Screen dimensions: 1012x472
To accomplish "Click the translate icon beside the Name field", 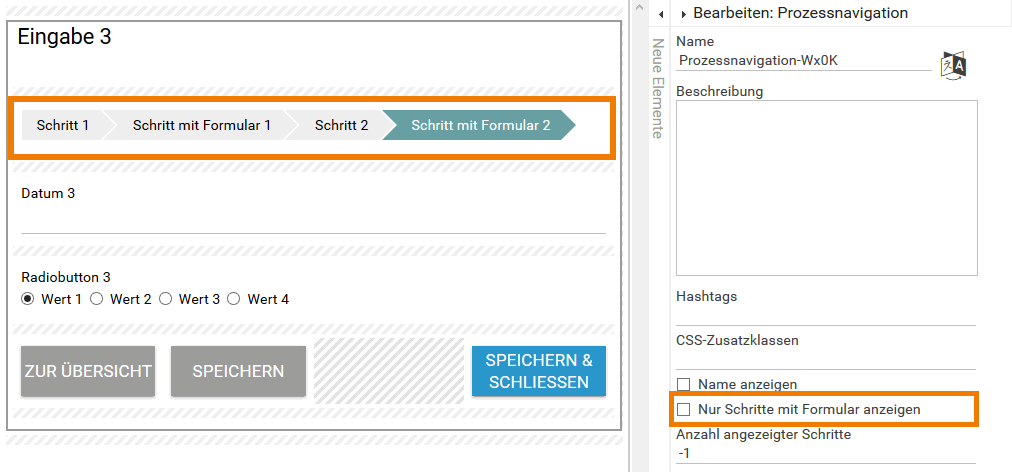I will coord(954,65).
